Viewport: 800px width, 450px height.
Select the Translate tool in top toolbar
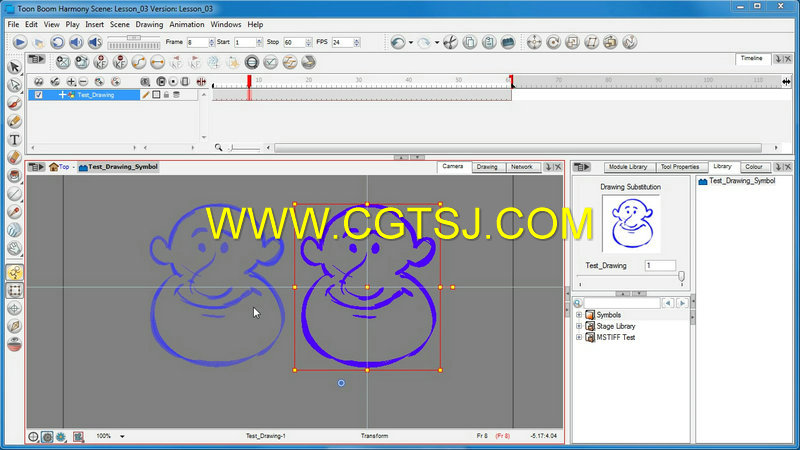click(534, 42)
